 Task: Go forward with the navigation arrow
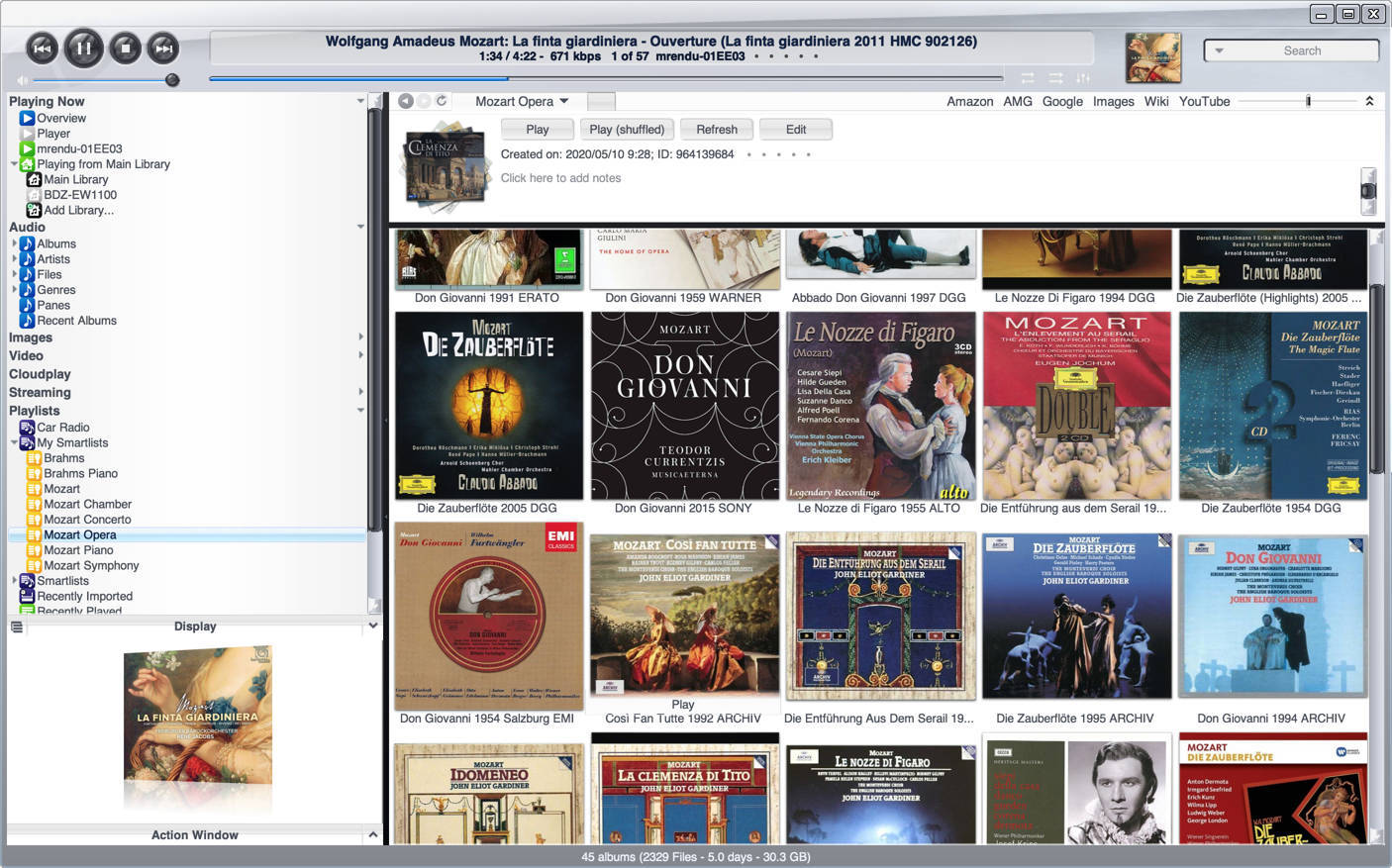pyautogui.click(x=424, y=101)
